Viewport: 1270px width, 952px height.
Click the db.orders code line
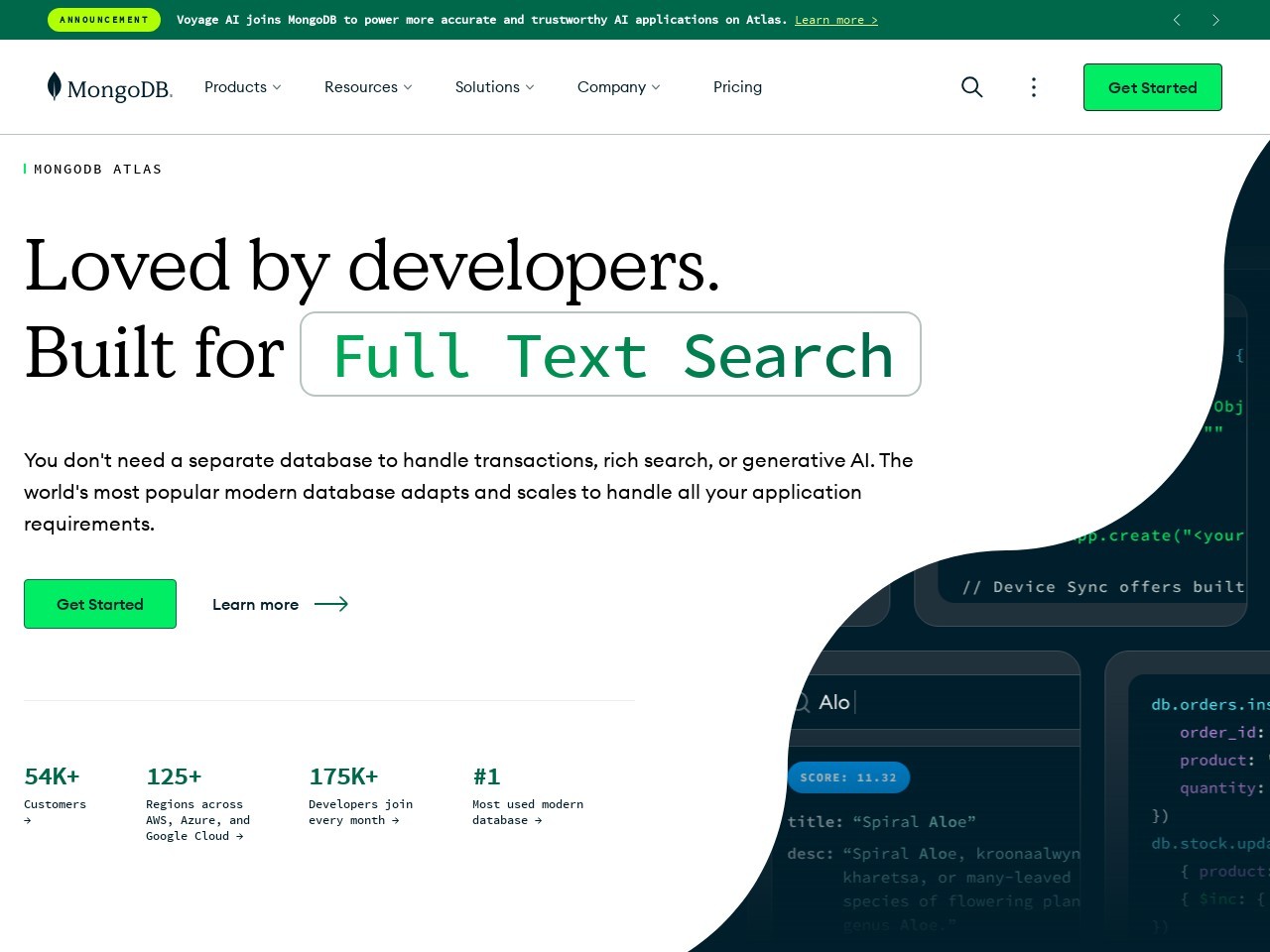click(x=1209, y=704)
